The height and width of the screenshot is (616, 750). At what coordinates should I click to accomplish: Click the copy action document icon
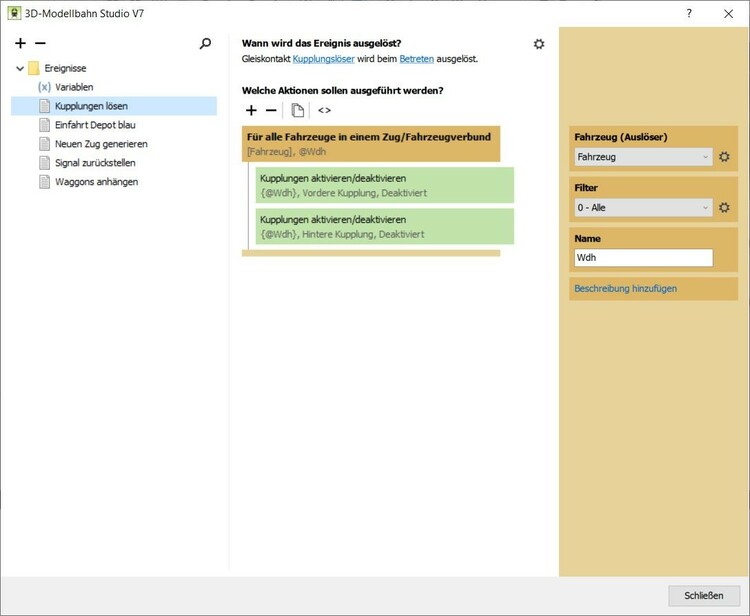[298, 110]
